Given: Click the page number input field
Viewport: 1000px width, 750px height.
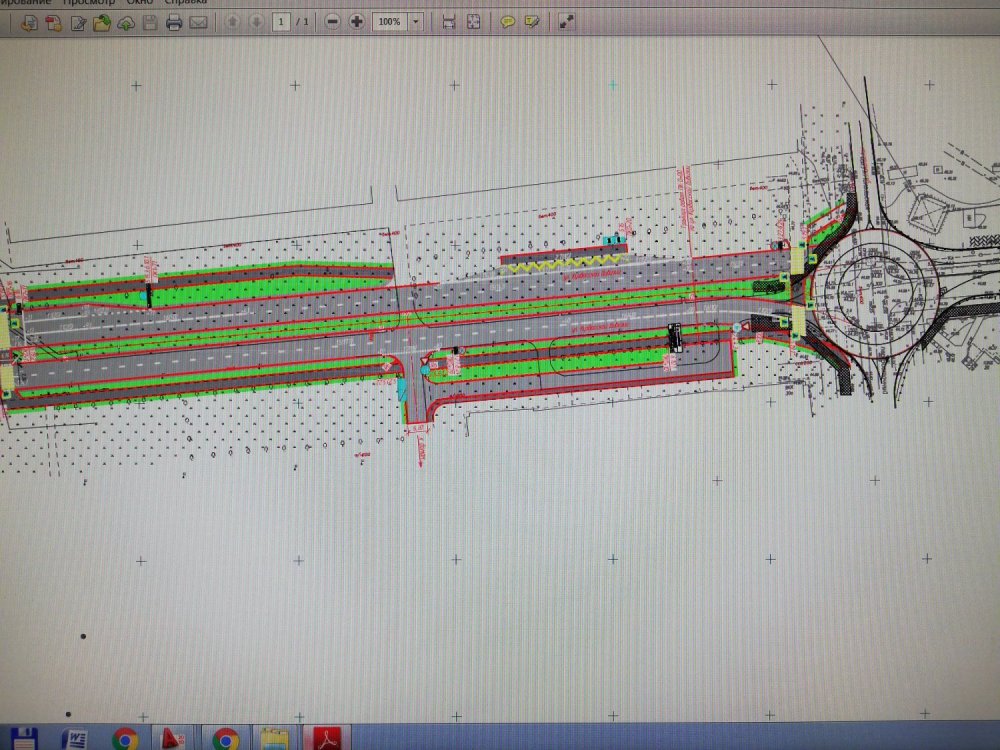Looking at the screenshot, I should [x=281, y=21].
